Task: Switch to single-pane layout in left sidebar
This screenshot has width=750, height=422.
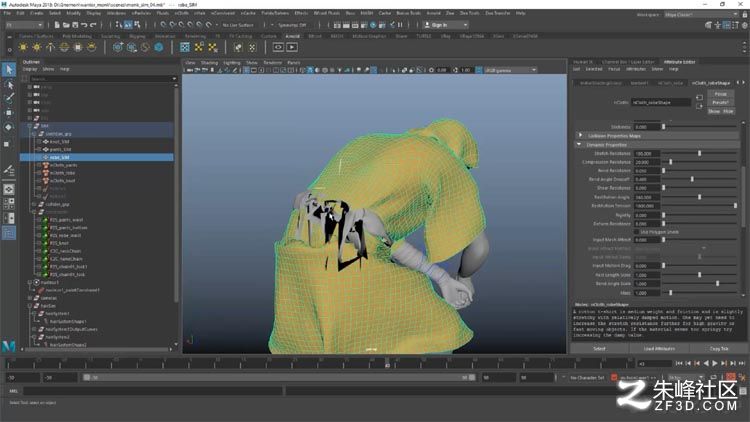Action: click(x=9, y=189)
